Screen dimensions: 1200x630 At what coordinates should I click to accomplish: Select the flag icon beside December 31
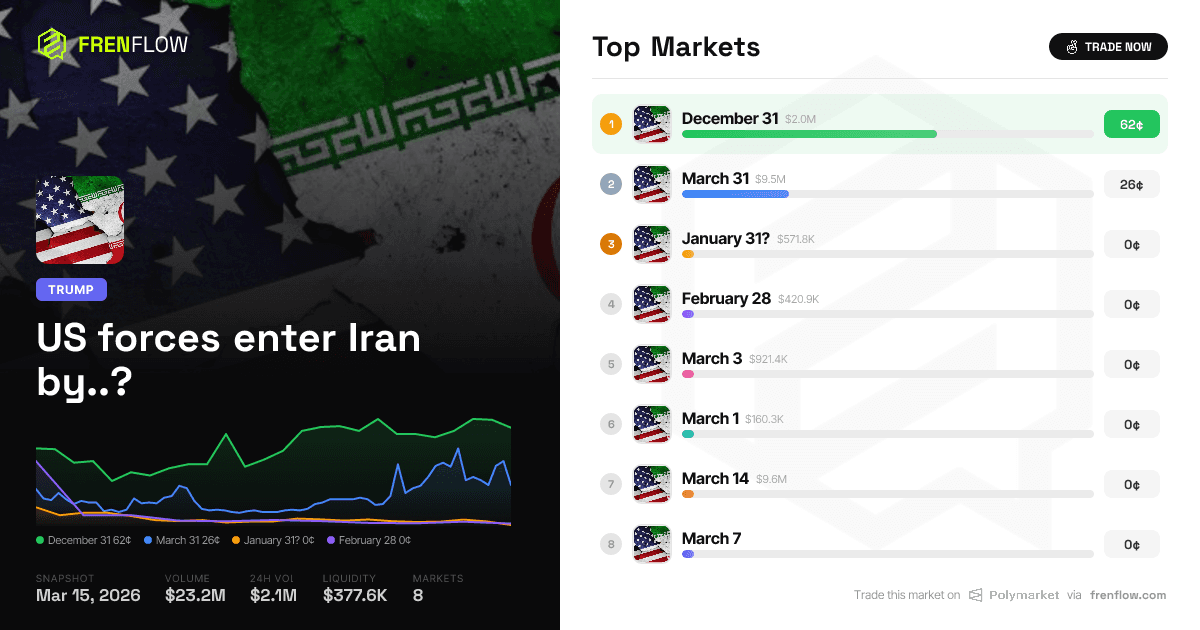click(652, 124)
